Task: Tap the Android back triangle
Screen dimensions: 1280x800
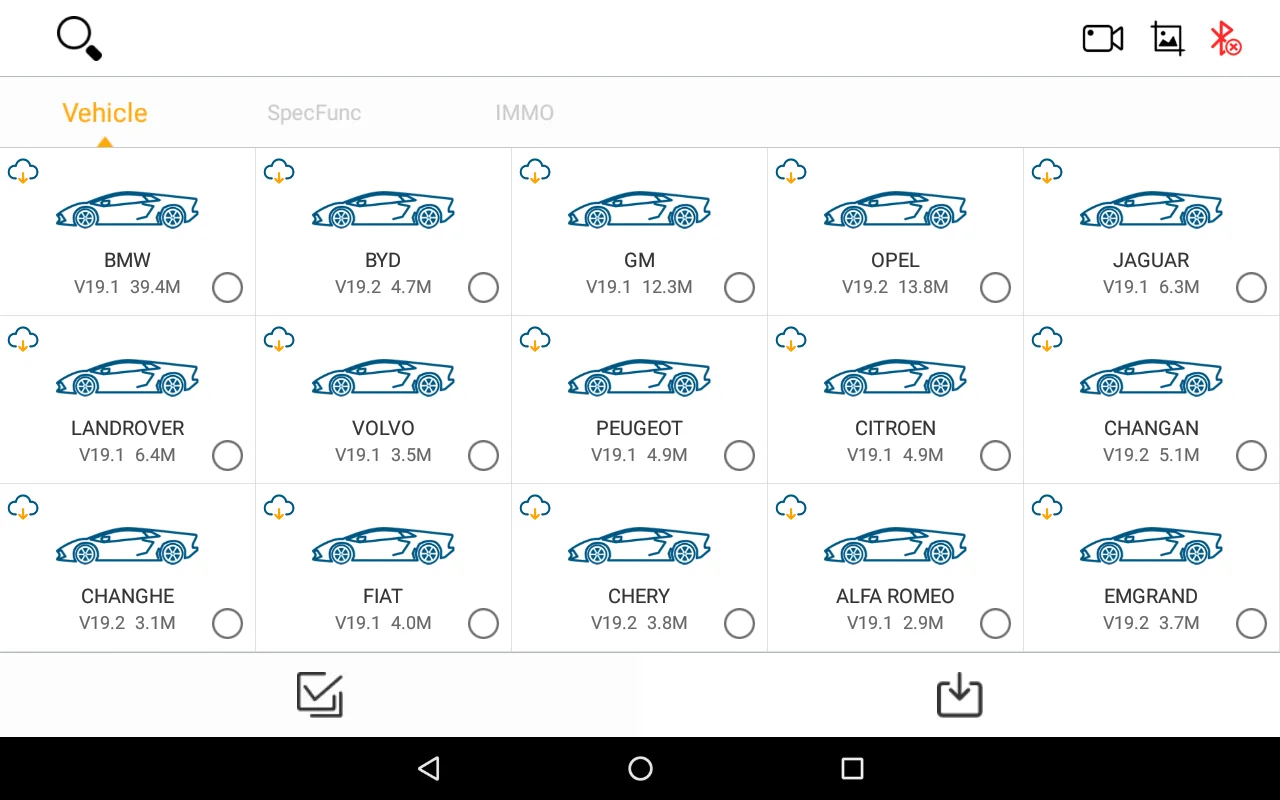Action: [428, 768]
